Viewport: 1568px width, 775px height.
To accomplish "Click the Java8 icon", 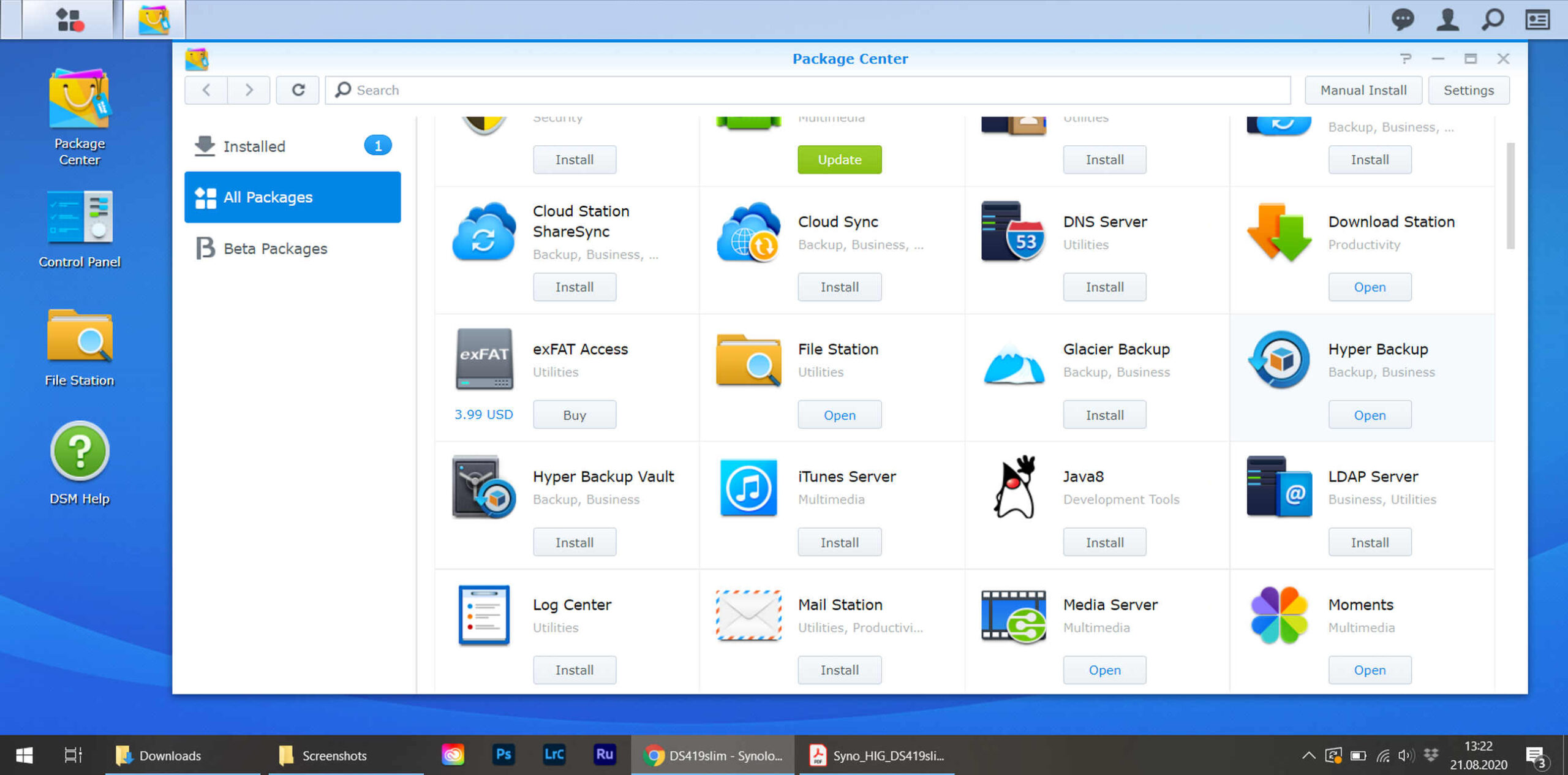I will click(x=1014, y=487).
